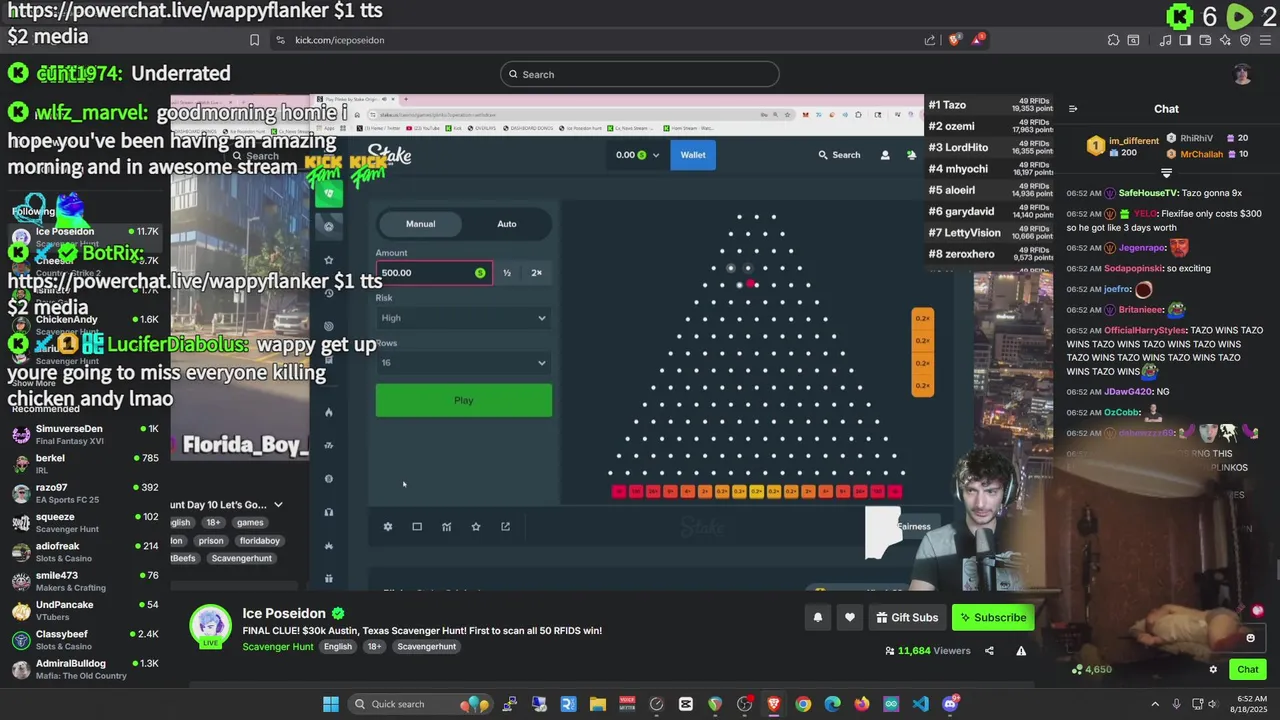Open the adiofreak recommended channel
The width and height of the screenshot is (1280, 720).
point(84,553)
